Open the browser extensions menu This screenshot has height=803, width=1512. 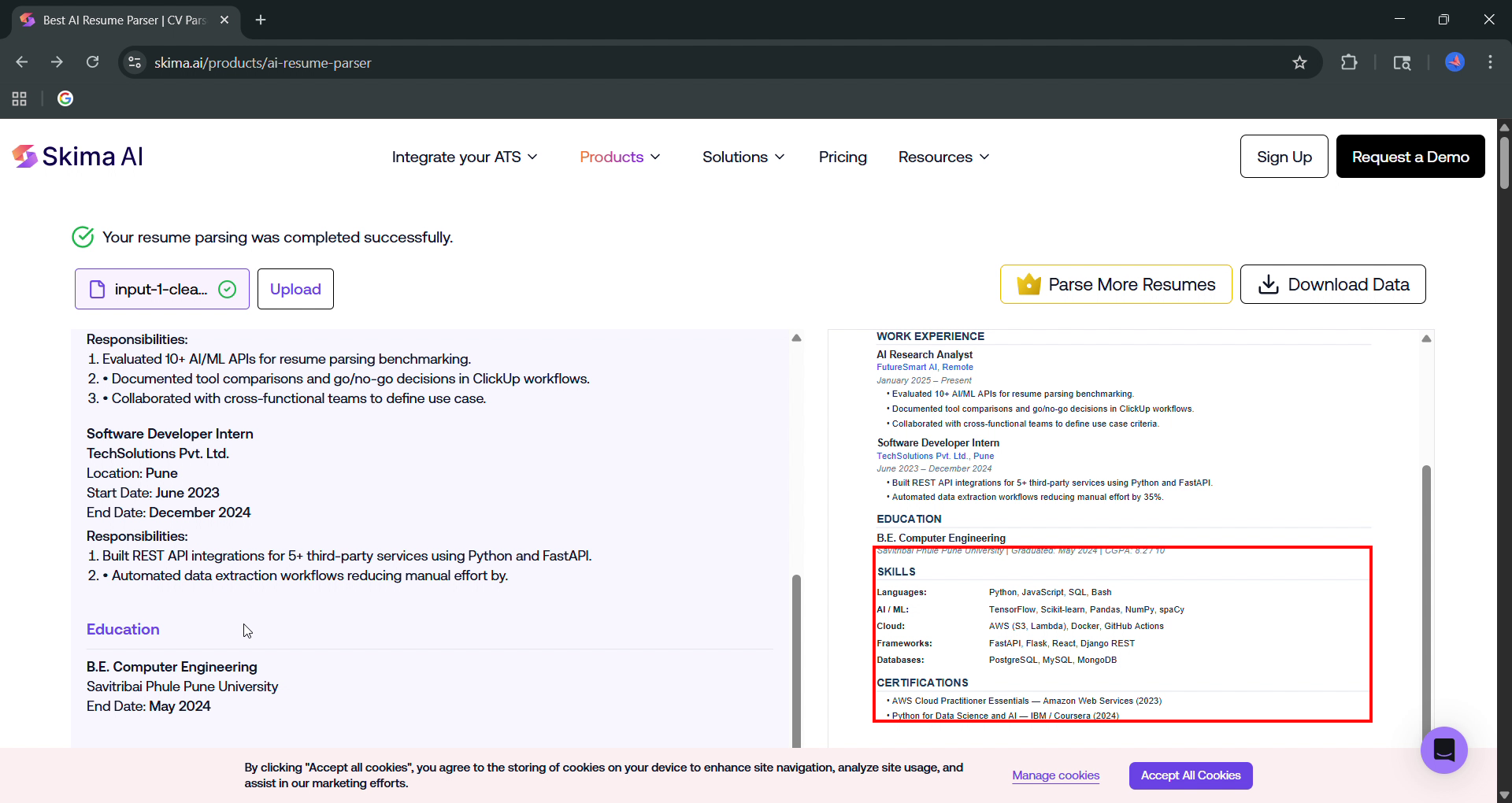[1349, 62]
